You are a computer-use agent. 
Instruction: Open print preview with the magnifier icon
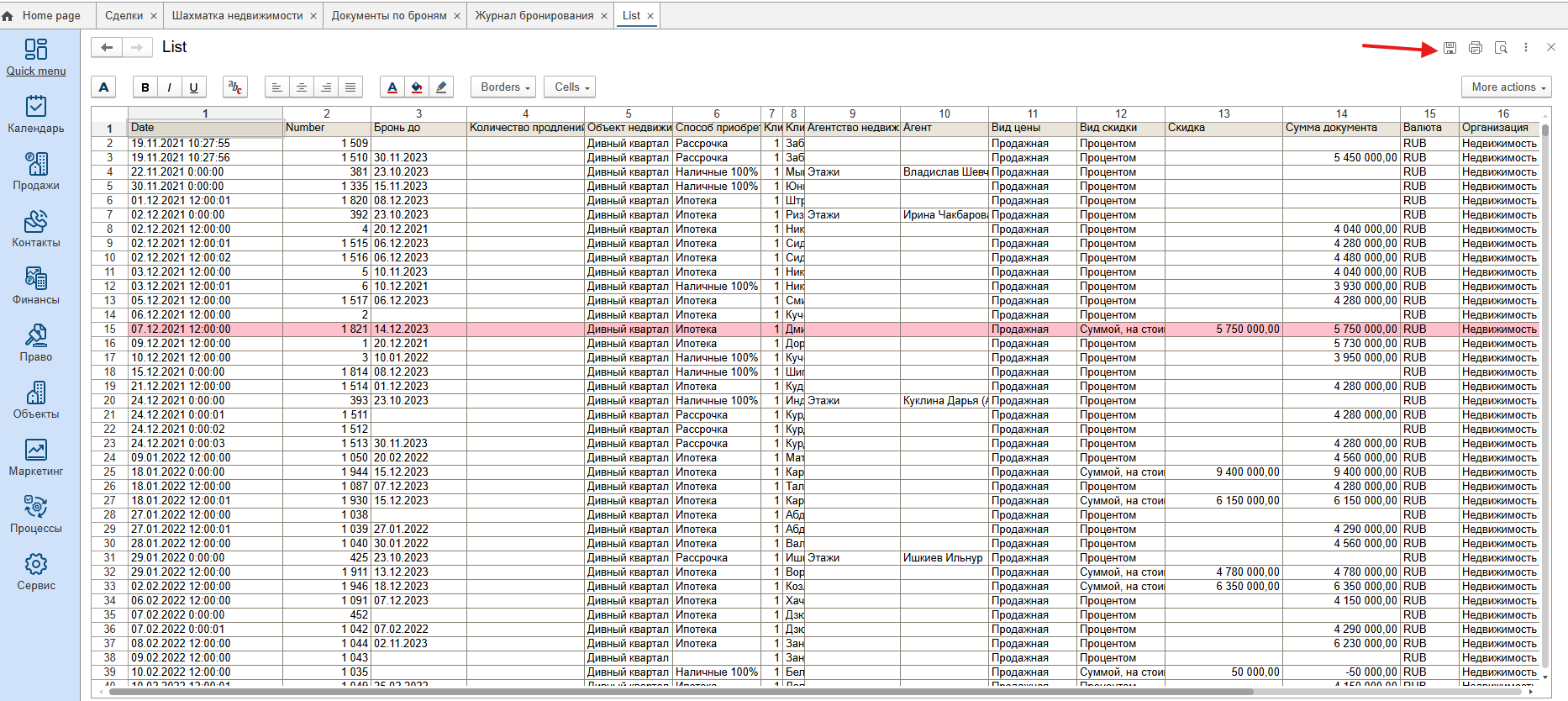(x=1501, y=48)
